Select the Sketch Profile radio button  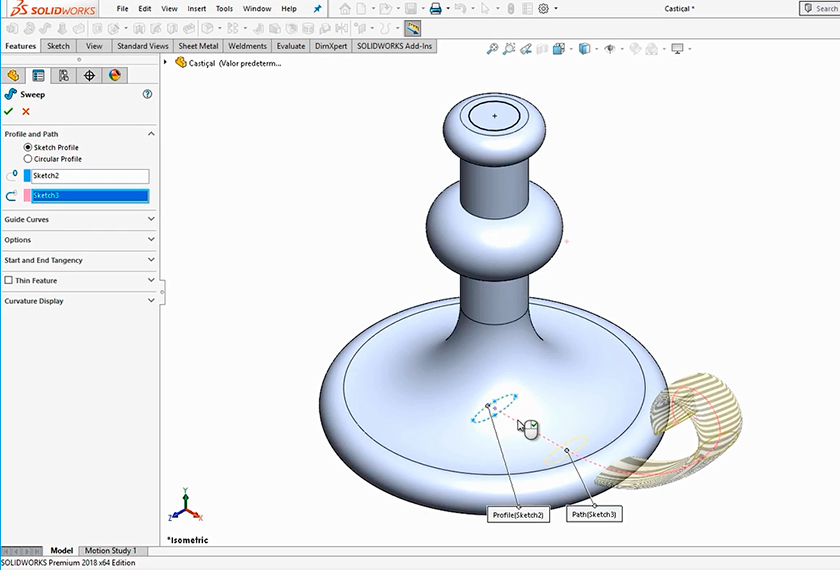click(x=28, y=147)
